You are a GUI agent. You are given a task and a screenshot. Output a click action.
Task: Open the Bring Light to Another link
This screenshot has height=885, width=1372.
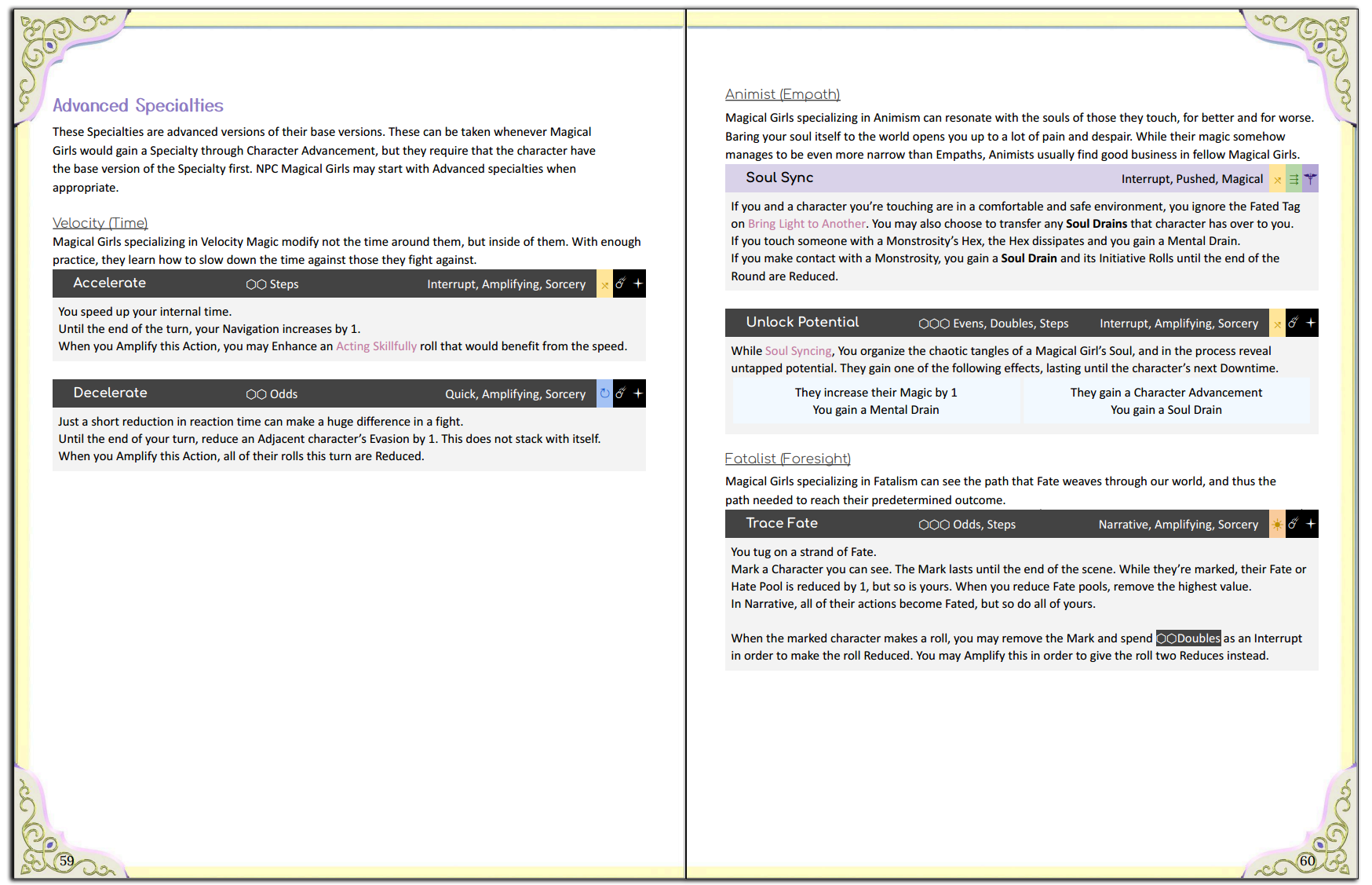click(807, 224)
